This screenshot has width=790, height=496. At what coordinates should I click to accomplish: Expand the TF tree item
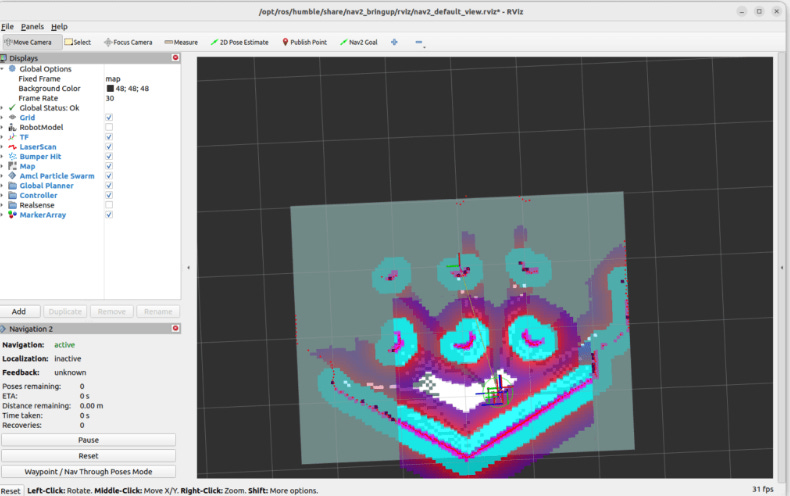2,137
